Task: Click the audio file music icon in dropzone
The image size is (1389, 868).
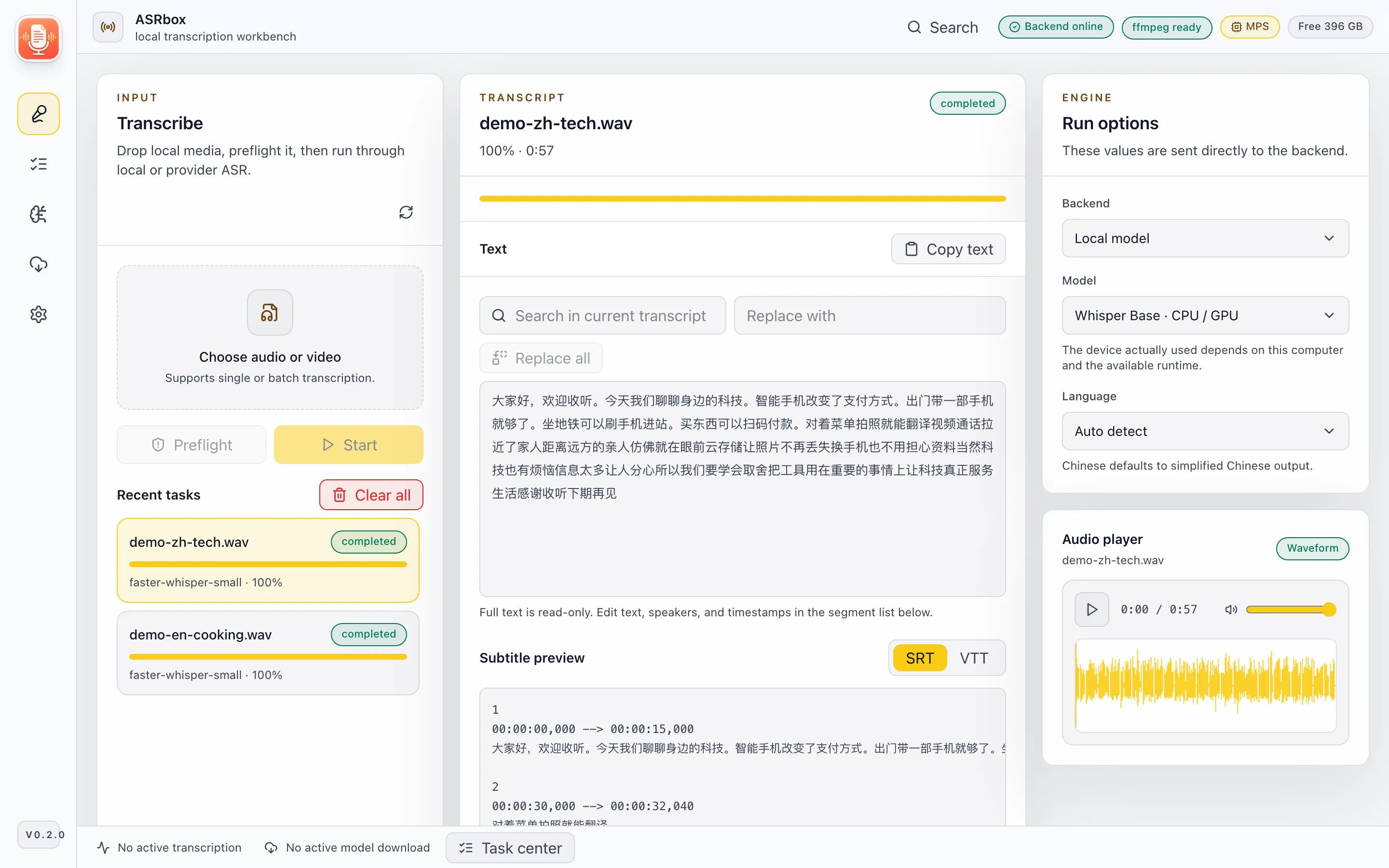Action: 270,312
